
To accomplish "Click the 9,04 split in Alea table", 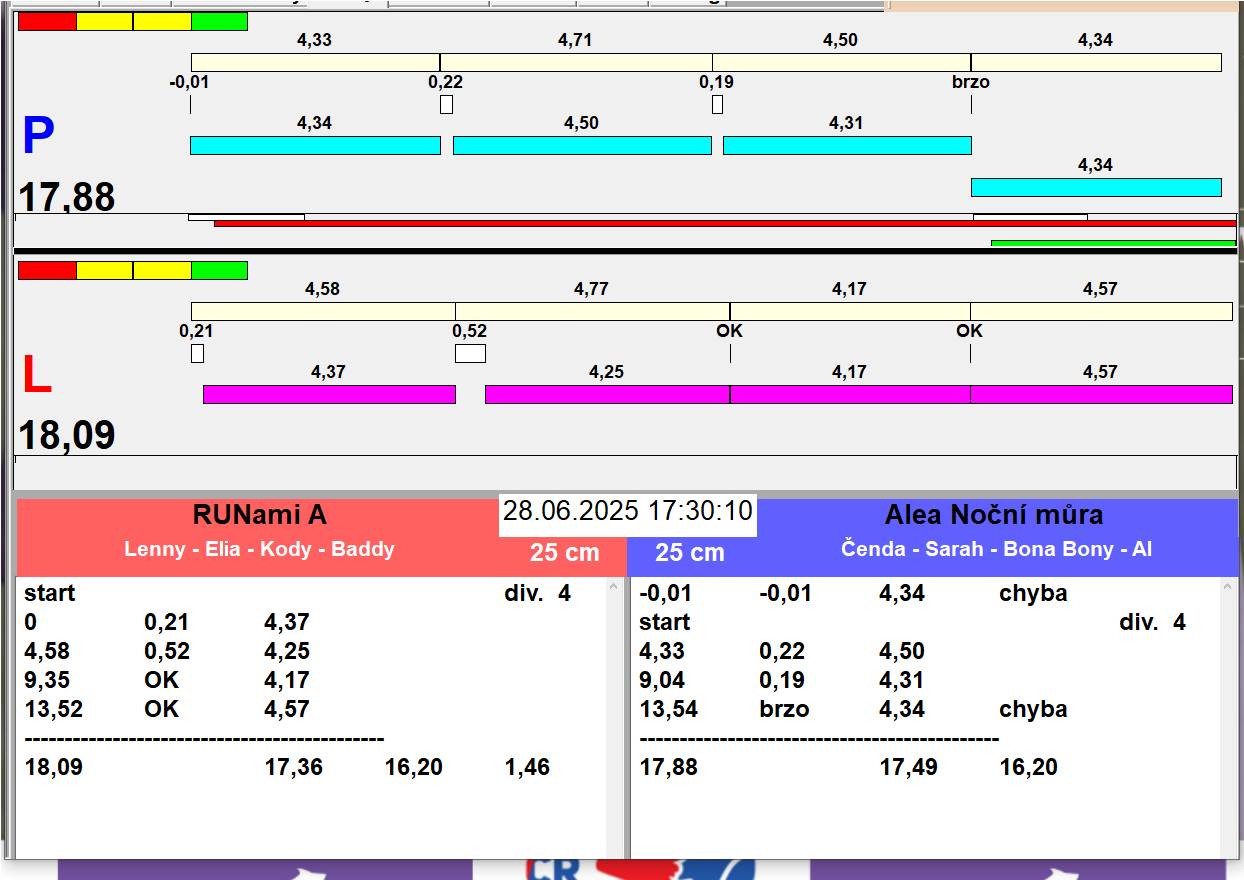I will click(662, 680).
